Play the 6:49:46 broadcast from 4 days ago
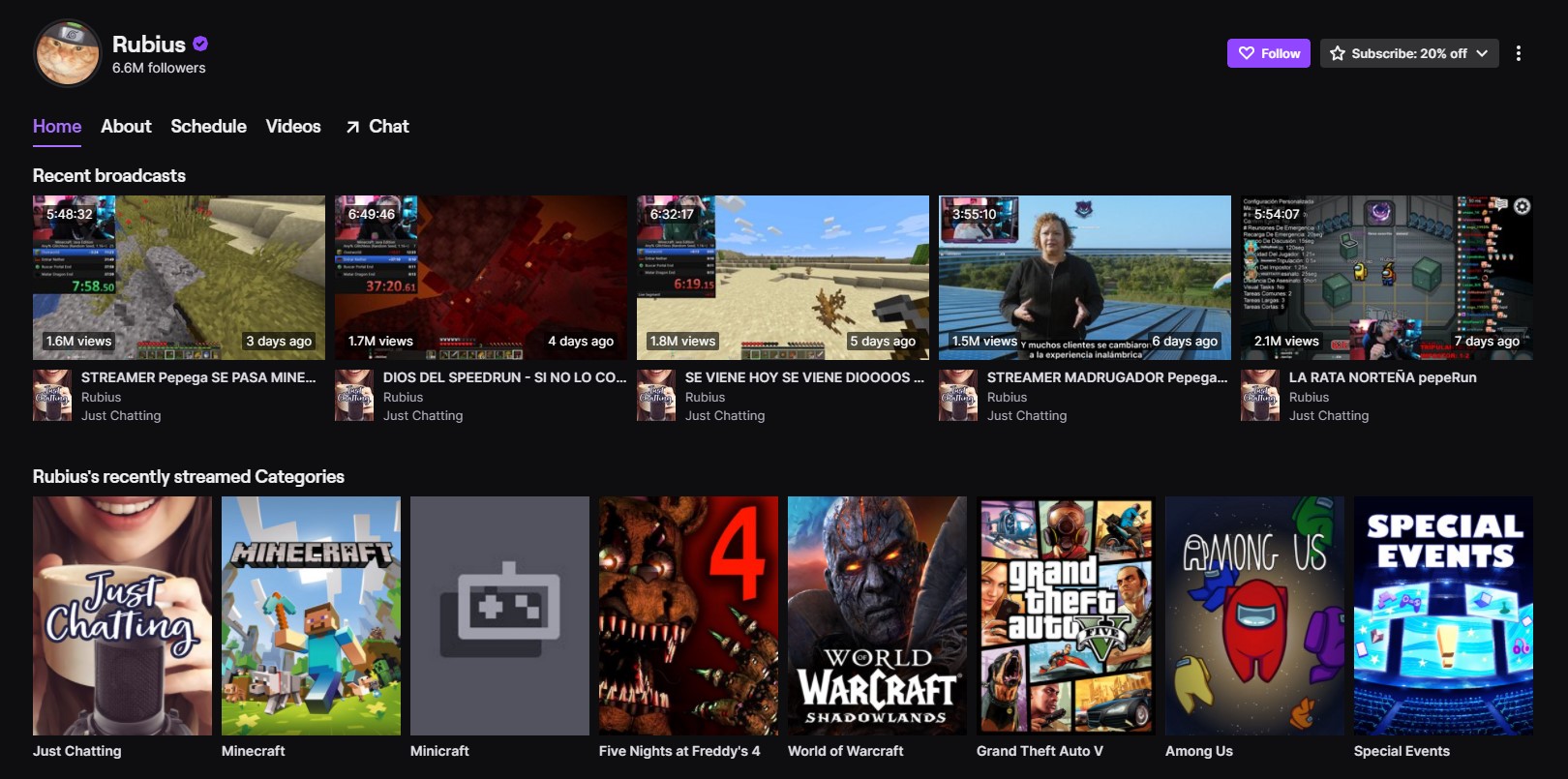The width and height of the screenshot is (1568, 779). click(x=481, y=278)
